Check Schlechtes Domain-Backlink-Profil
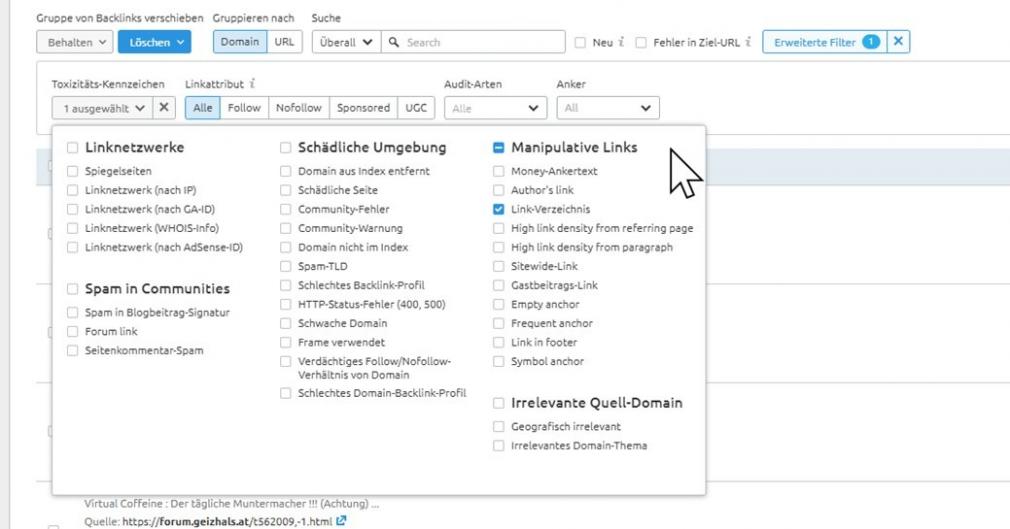The width and height of the screenshot is (1010, 529). click(x=285, y=393)
